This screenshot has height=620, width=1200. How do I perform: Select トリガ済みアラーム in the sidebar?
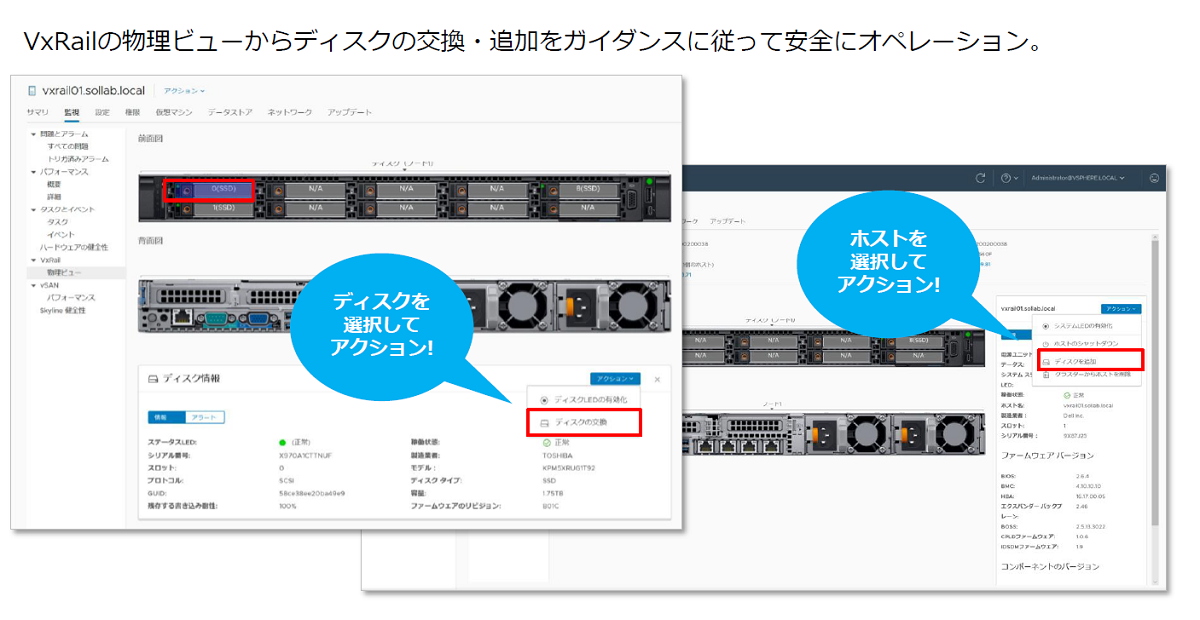78,159
